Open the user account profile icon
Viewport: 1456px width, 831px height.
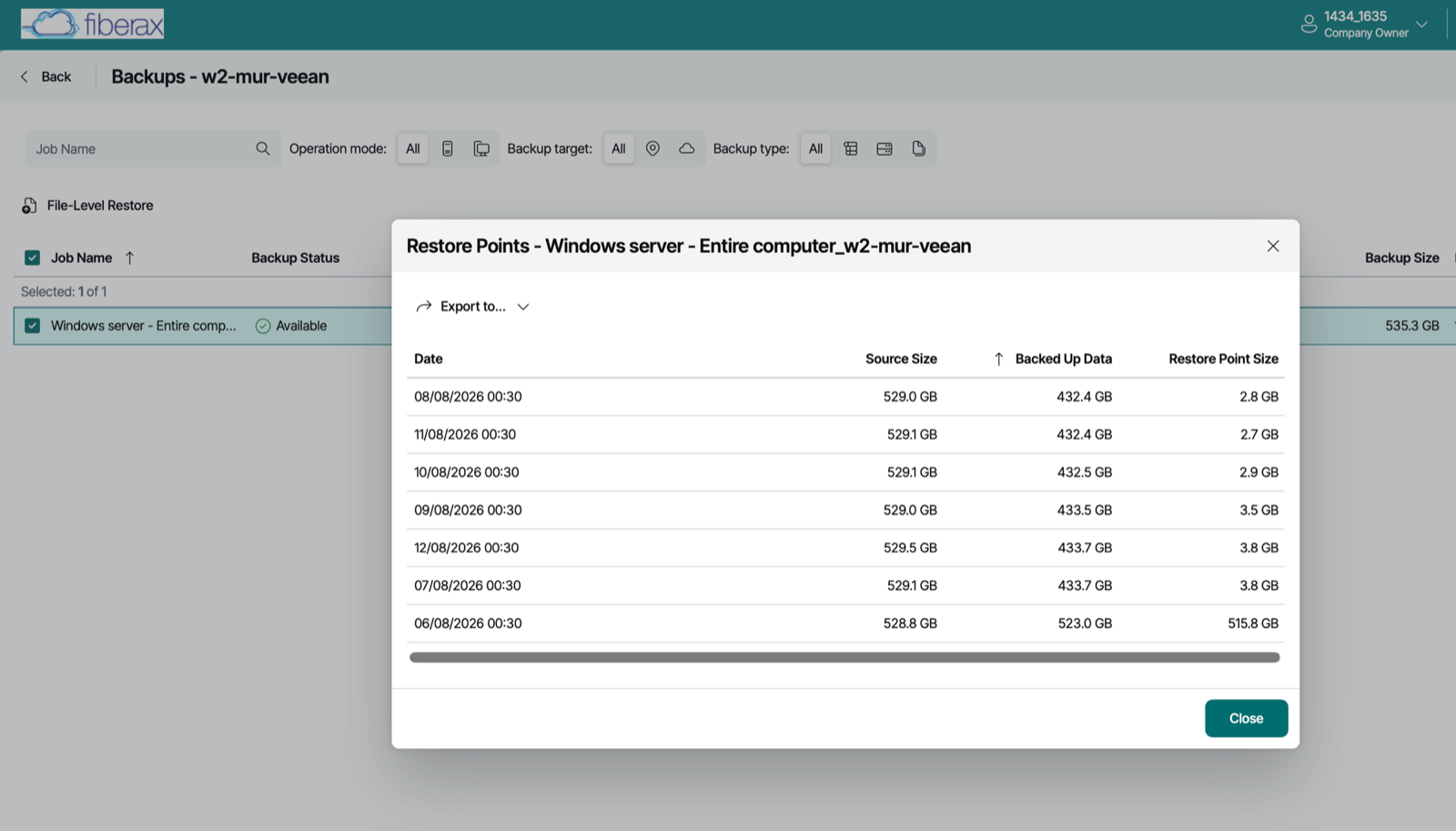(1309, 25)
